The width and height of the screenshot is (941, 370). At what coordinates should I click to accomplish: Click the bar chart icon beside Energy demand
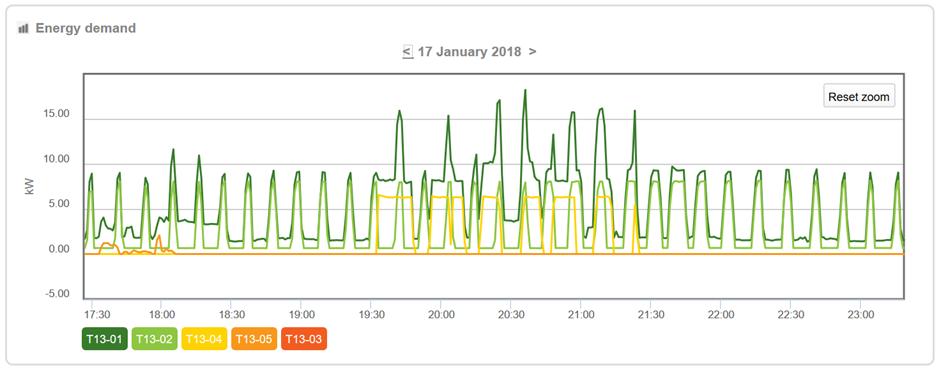tap(23, 28)
